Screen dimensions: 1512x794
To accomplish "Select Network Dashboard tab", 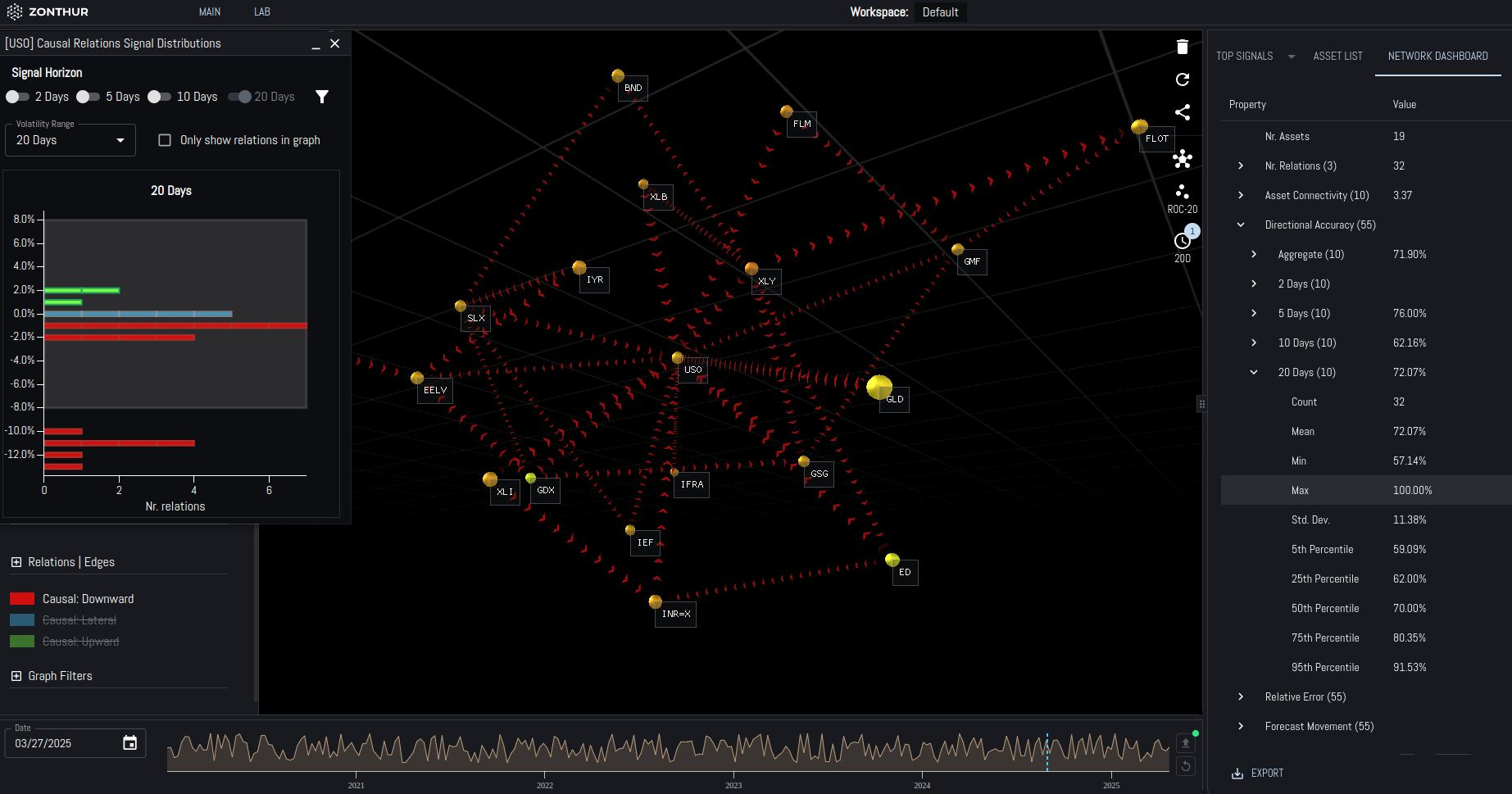I will click(x=1437, y=56).
